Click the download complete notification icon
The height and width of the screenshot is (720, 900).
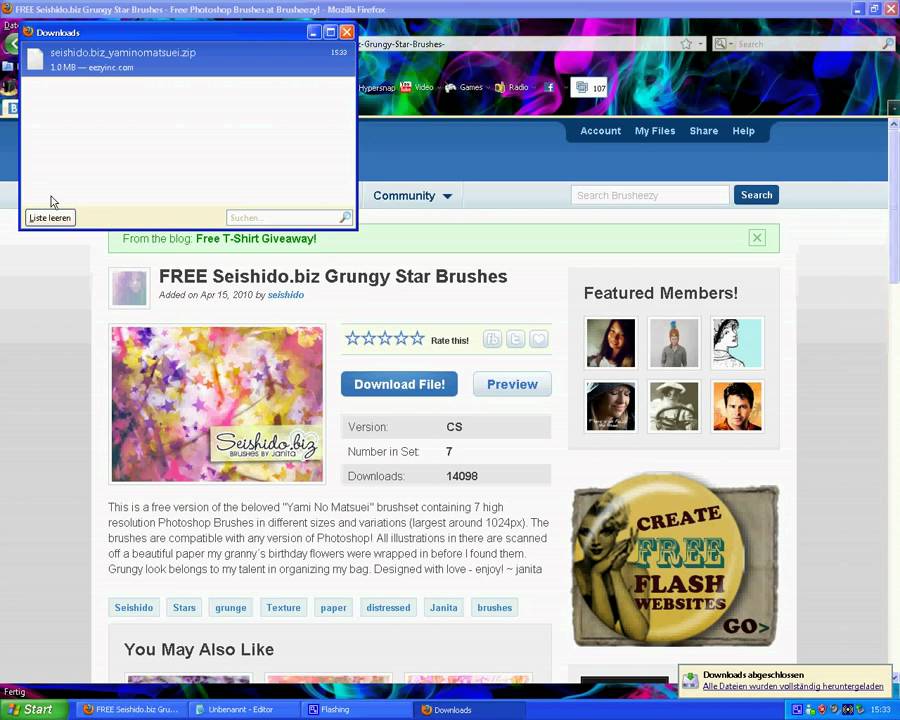[690, 681]
